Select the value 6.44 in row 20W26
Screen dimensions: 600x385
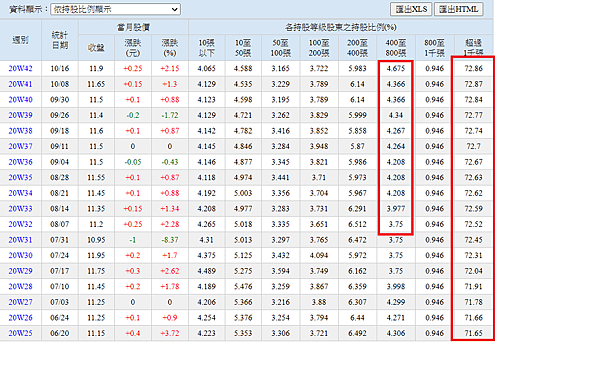point(357,318)
